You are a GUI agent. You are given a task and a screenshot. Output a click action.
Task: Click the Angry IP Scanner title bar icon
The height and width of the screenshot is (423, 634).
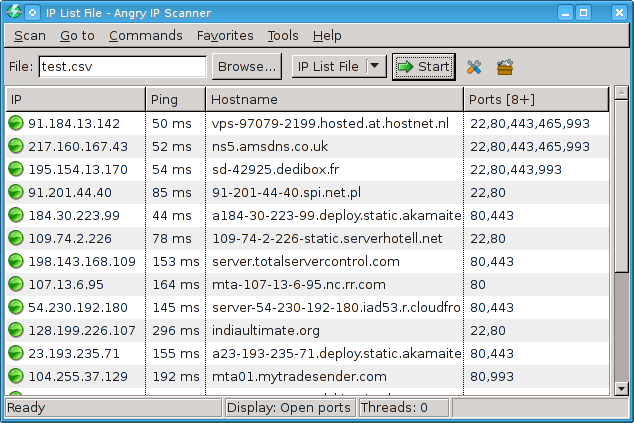14,12
